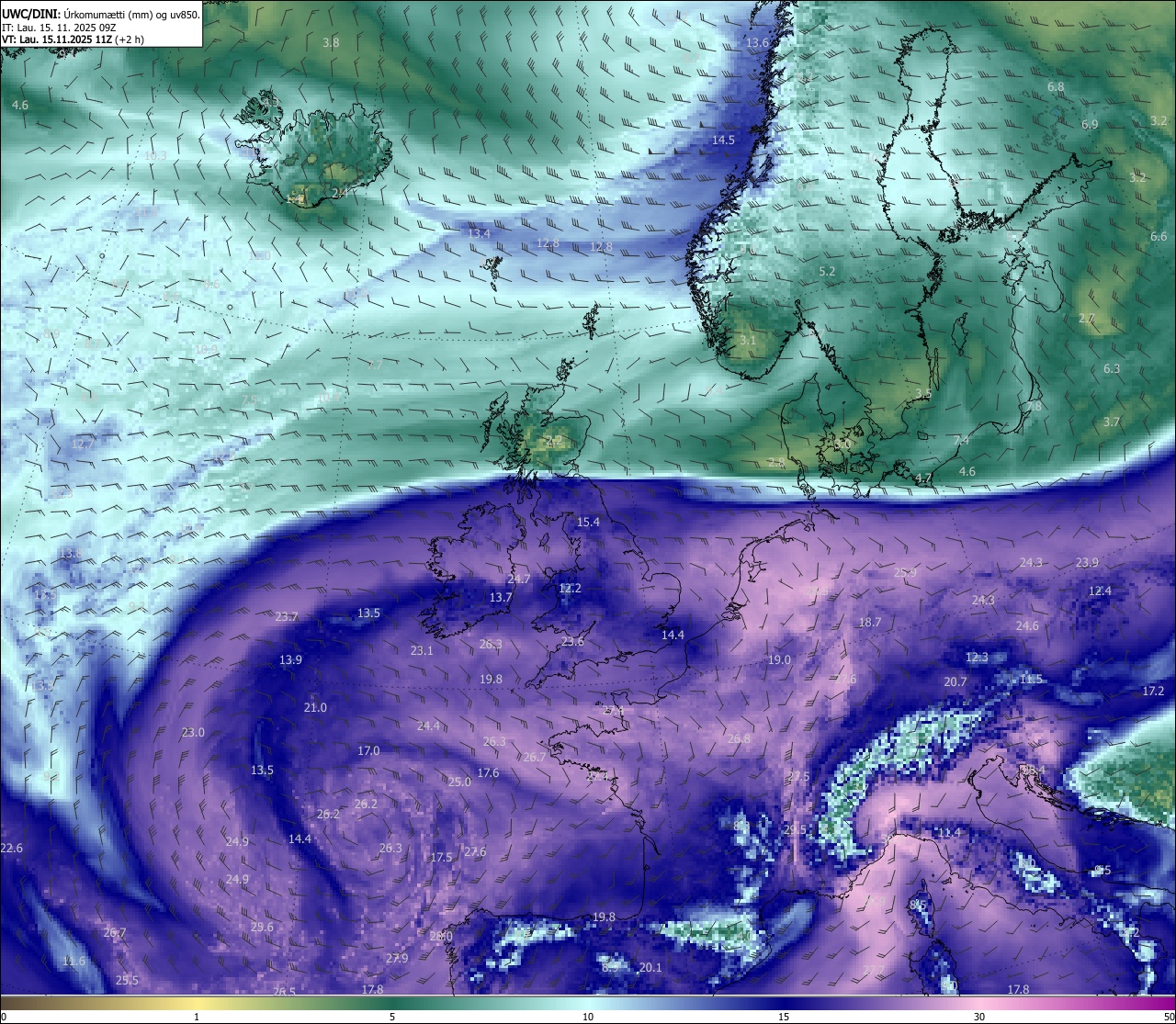Click the 15.4 value over northern England
This screenshot has width=1176, height=1024.
coord(588,522)
